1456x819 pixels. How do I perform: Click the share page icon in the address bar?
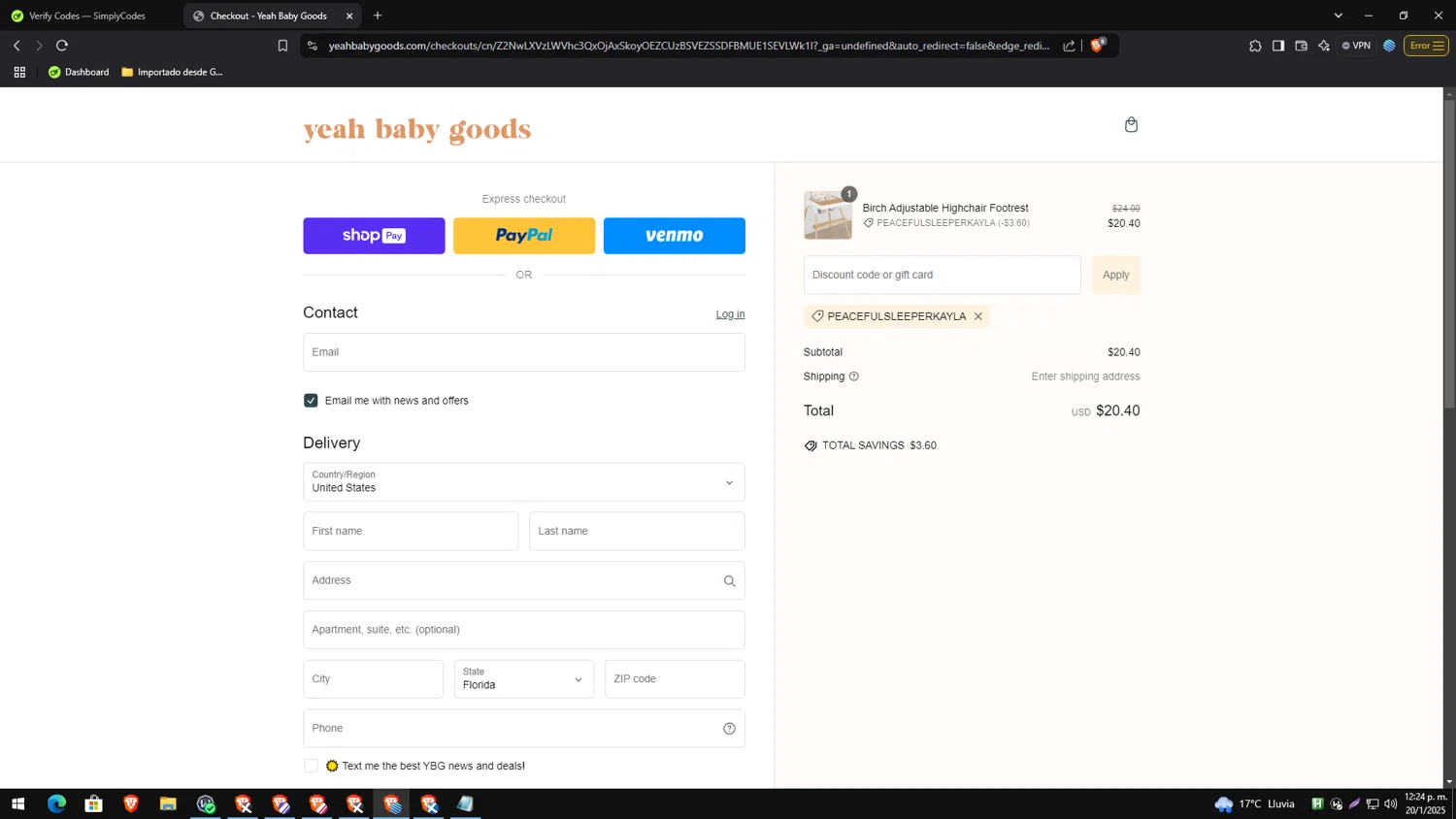click(x=1069, y=46)
